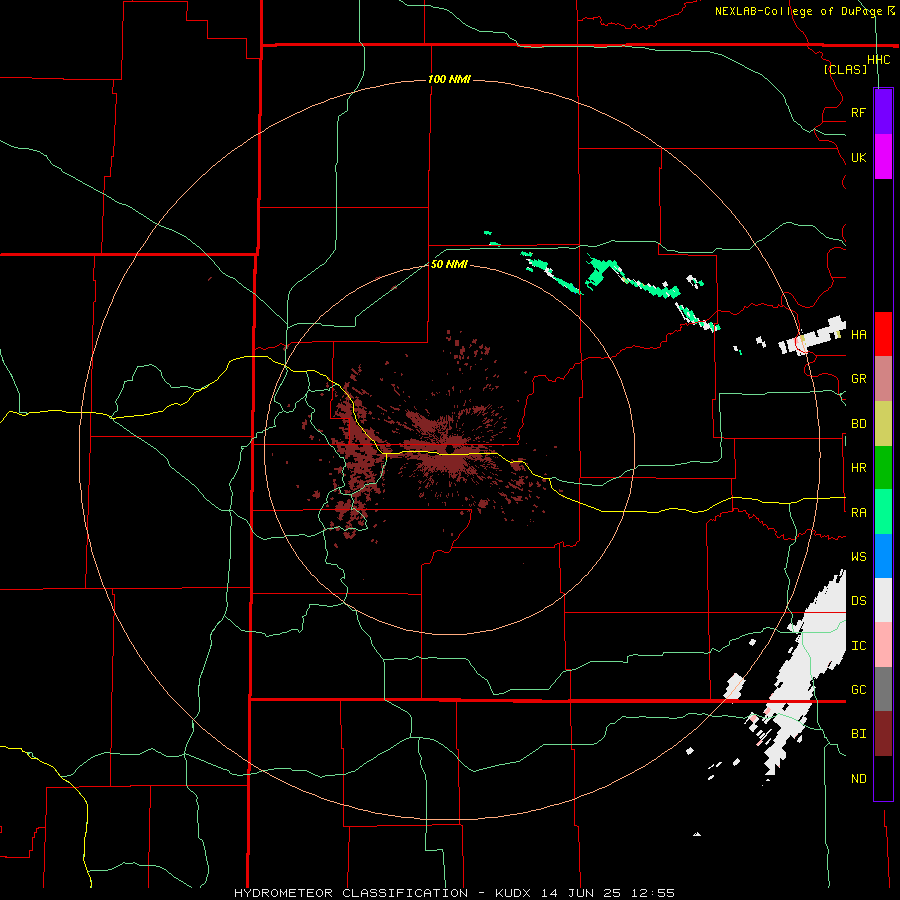Click the DS legend label
Viewport: 900px width, 900px height.
click(858, 601)
